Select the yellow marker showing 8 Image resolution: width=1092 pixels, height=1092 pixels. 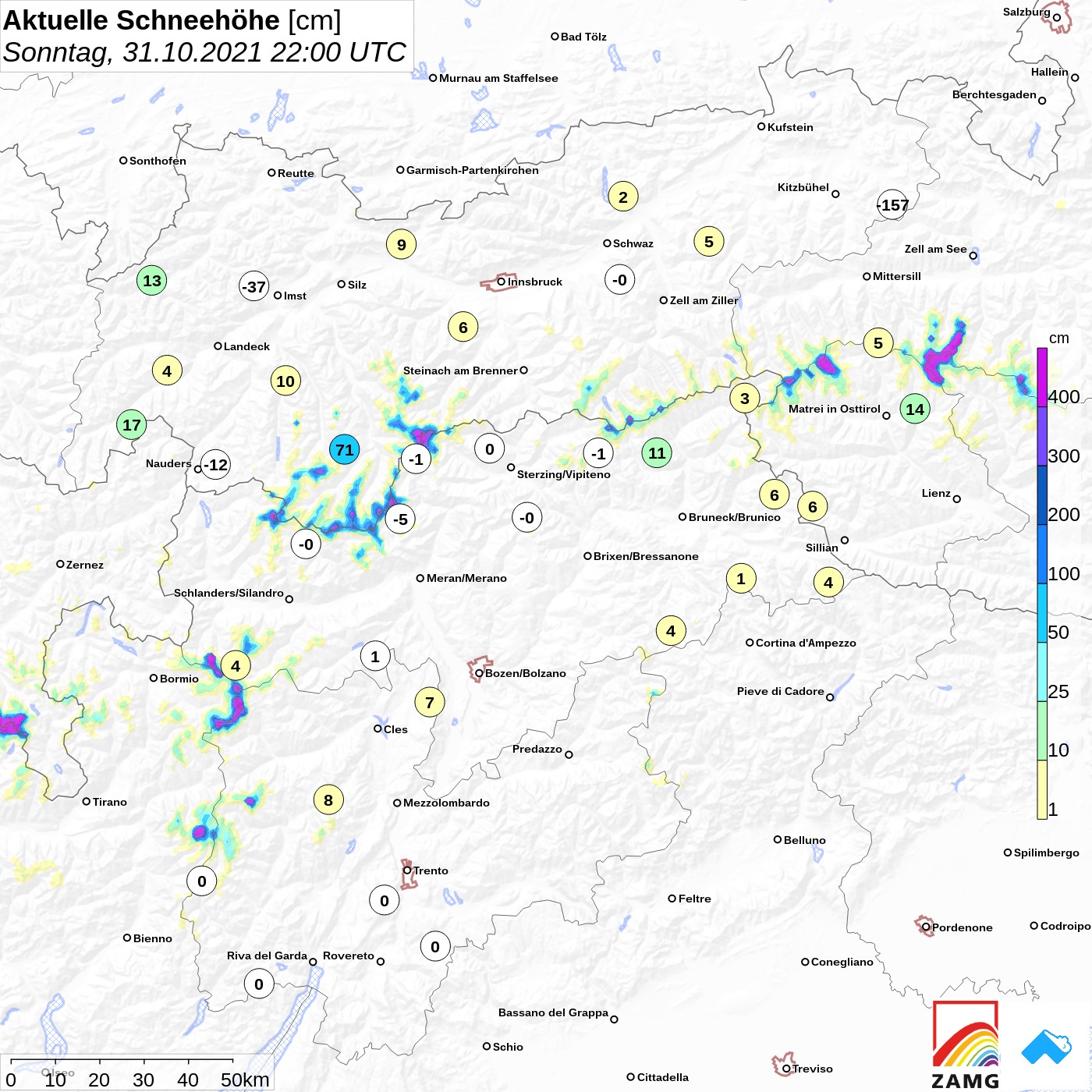pos(328,799)
